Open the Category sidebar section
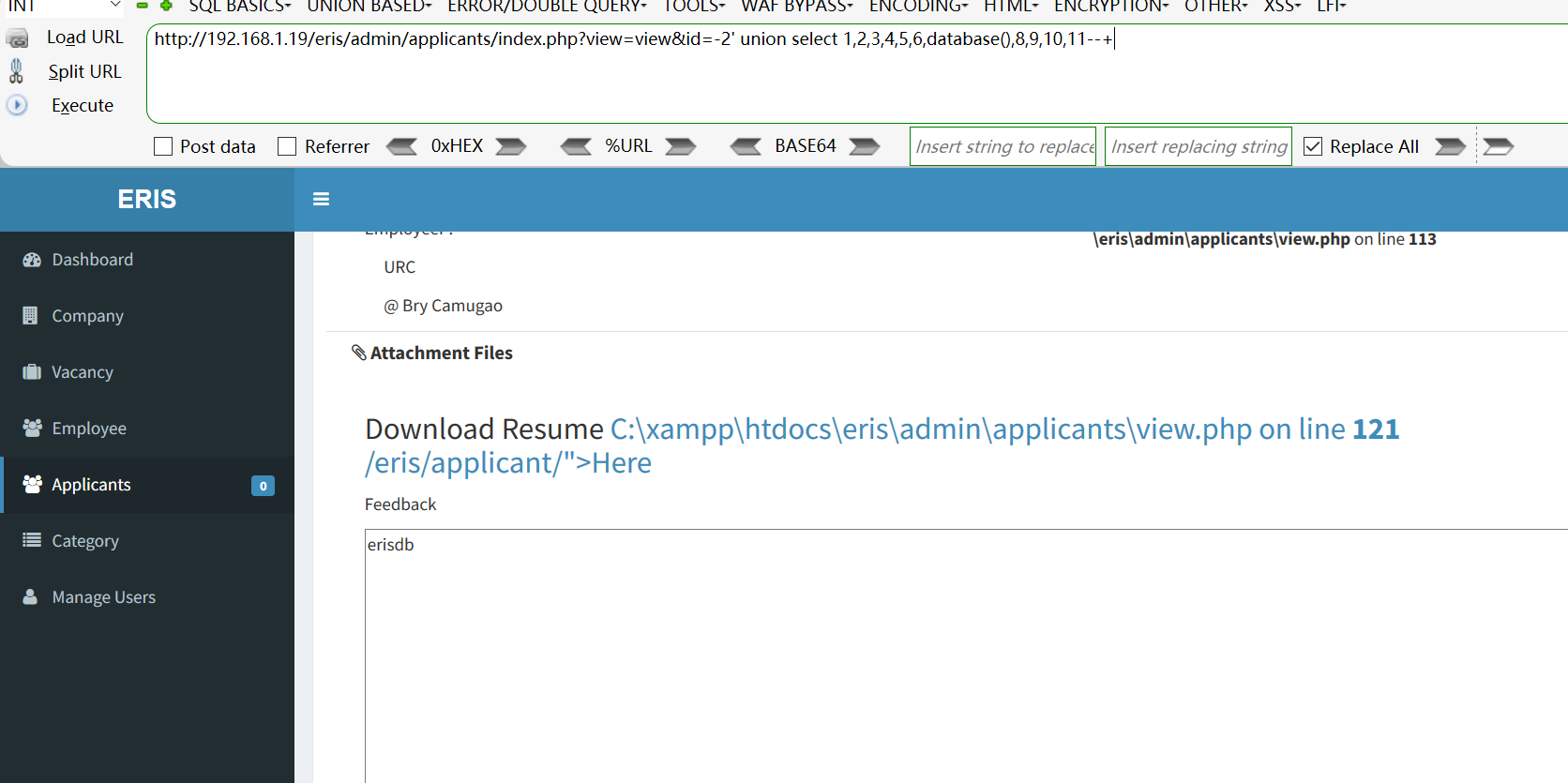 point(147,541)
